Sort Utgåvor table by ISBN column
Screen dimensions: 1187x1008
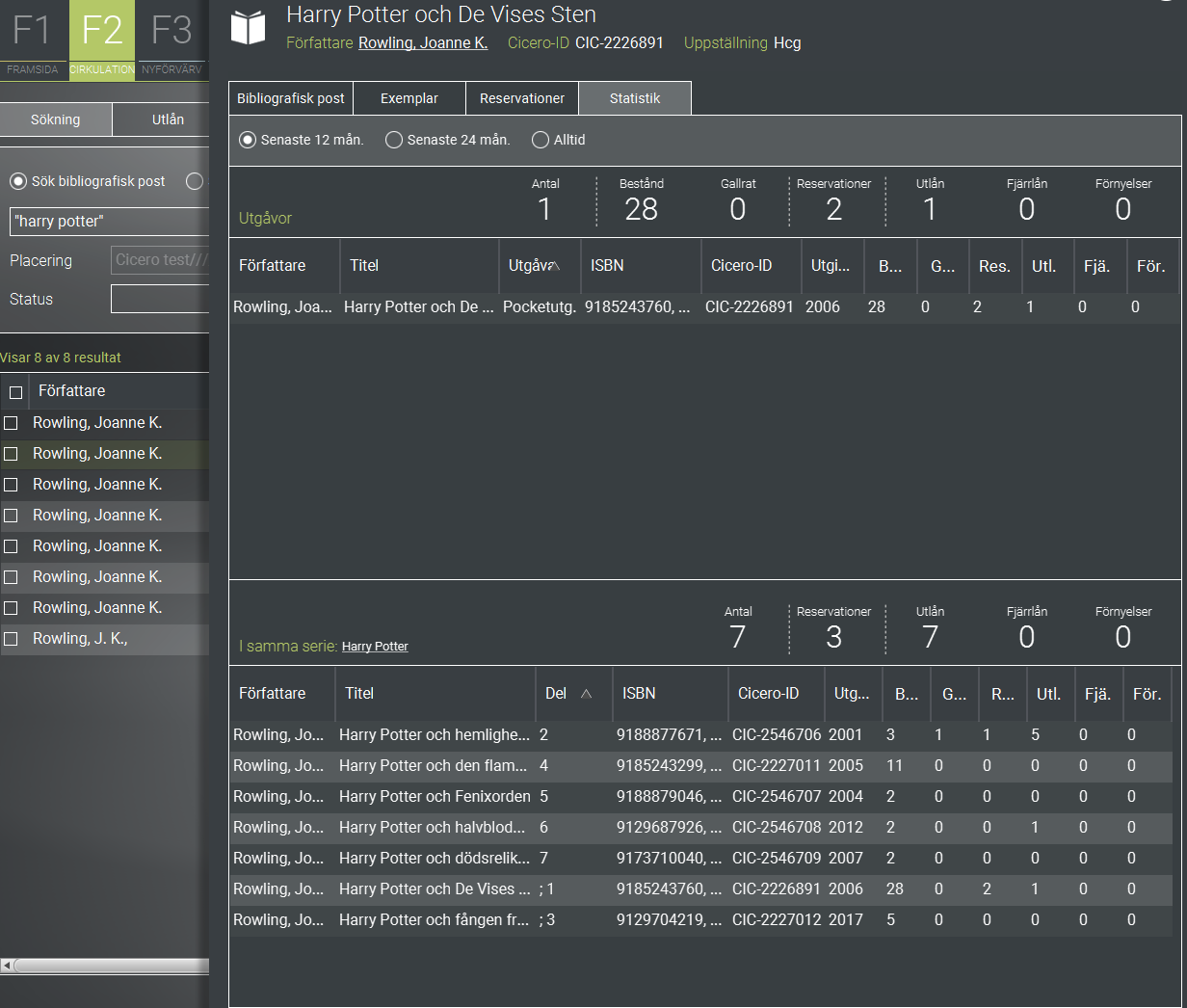pyautogui.click(x=641, y=265)
